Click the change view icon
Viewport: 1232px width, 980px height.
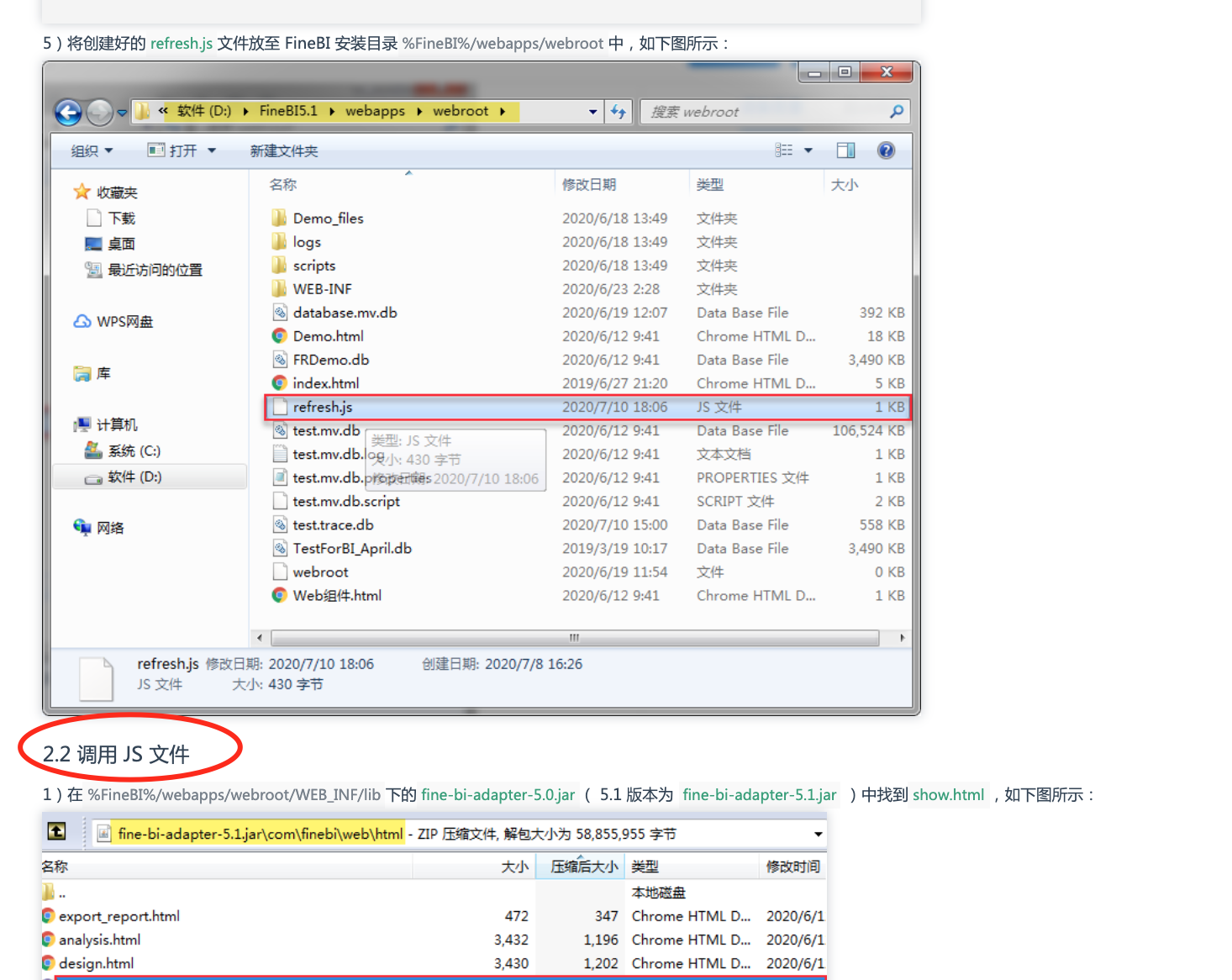pos(784,150)
